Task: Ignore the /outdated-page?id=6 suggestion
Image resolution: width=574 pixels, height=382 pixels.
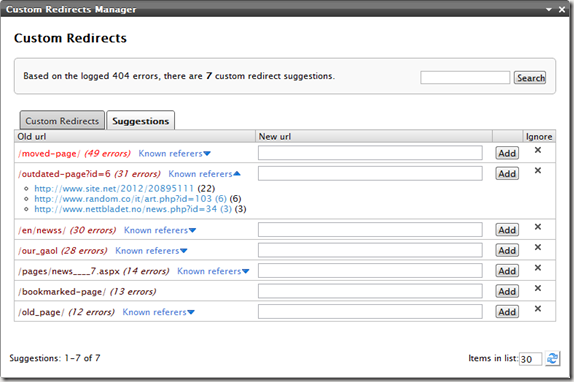Action: [x=537, y=171]
